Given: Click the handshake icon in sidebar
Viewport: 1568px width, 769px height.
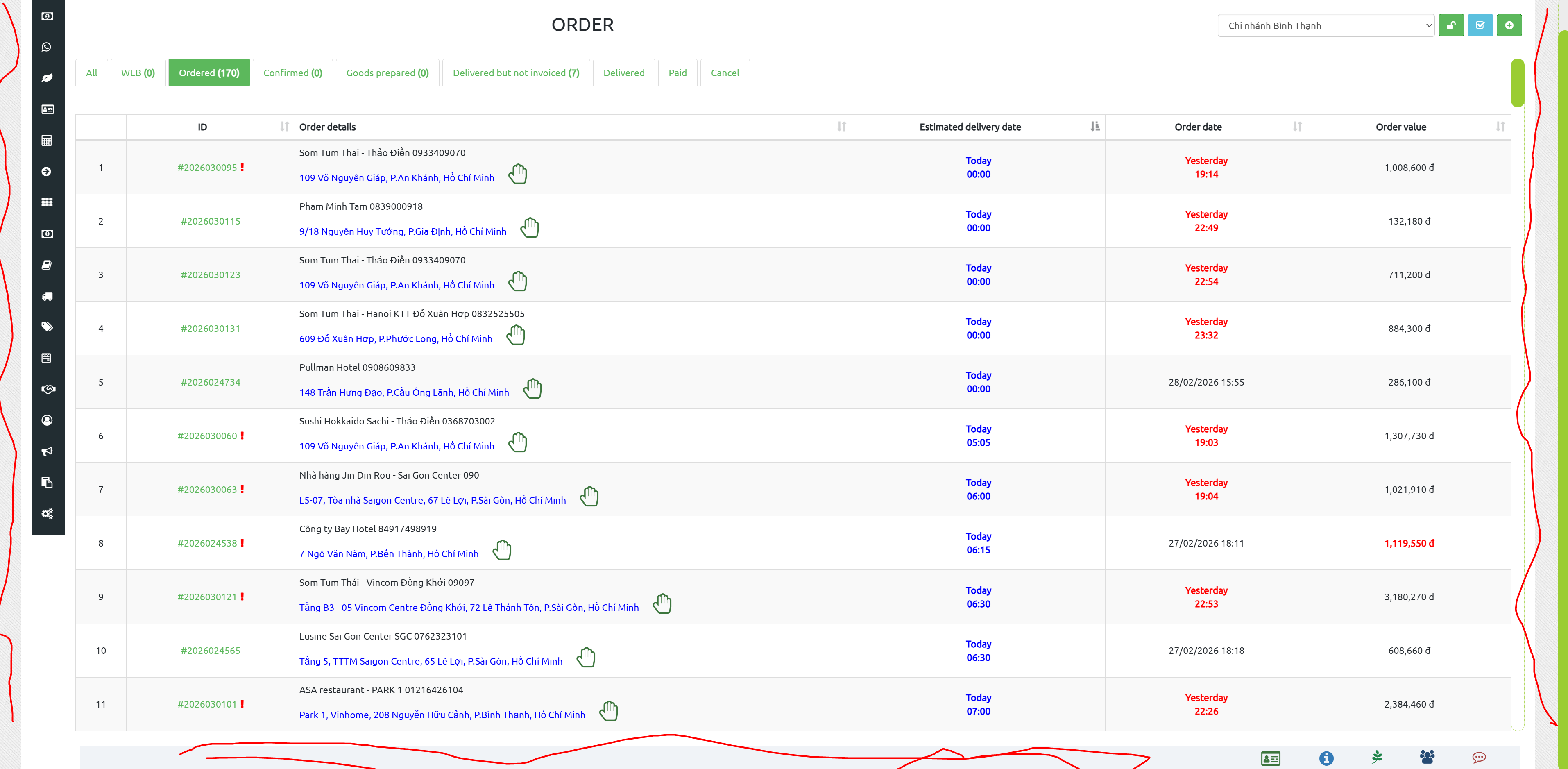Looking at the screenshot, I should pyautogui.click(x=48, y=389).
